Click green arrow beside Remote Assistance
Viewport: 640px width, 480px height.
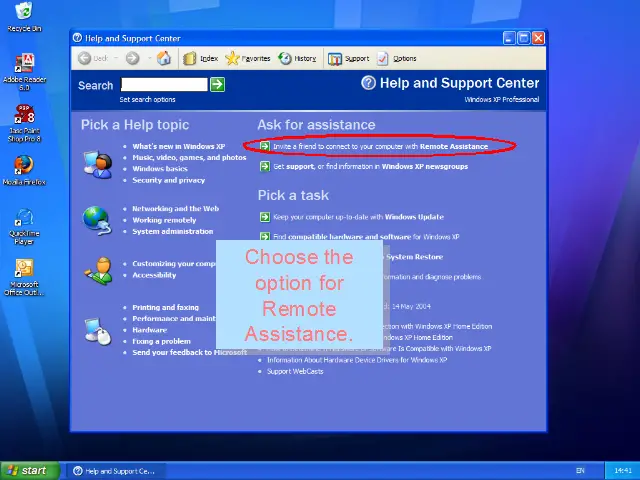(264, 146)
